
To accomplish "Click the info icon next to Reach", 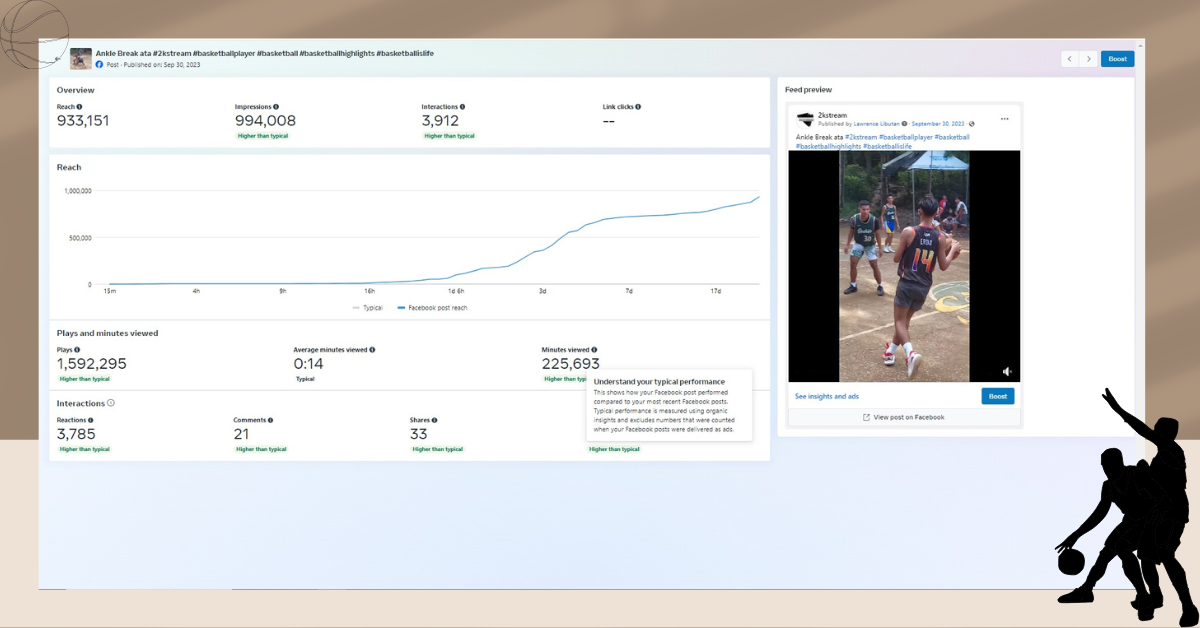I will click(80, 107).
